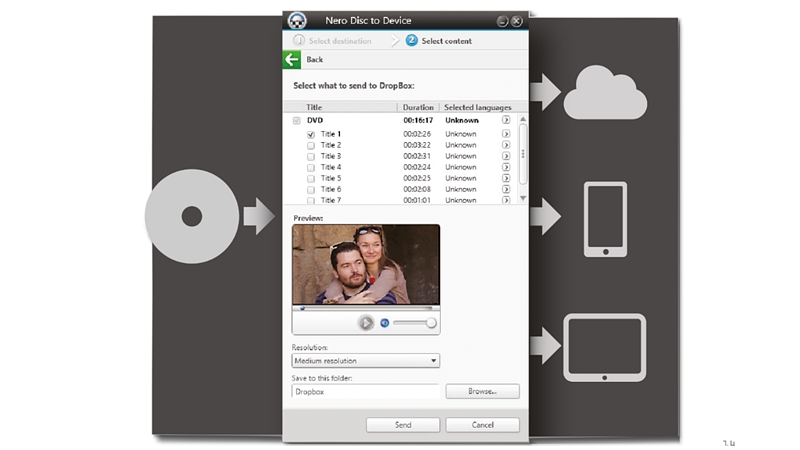Seek on the preview progress bar

pos(366,308)
